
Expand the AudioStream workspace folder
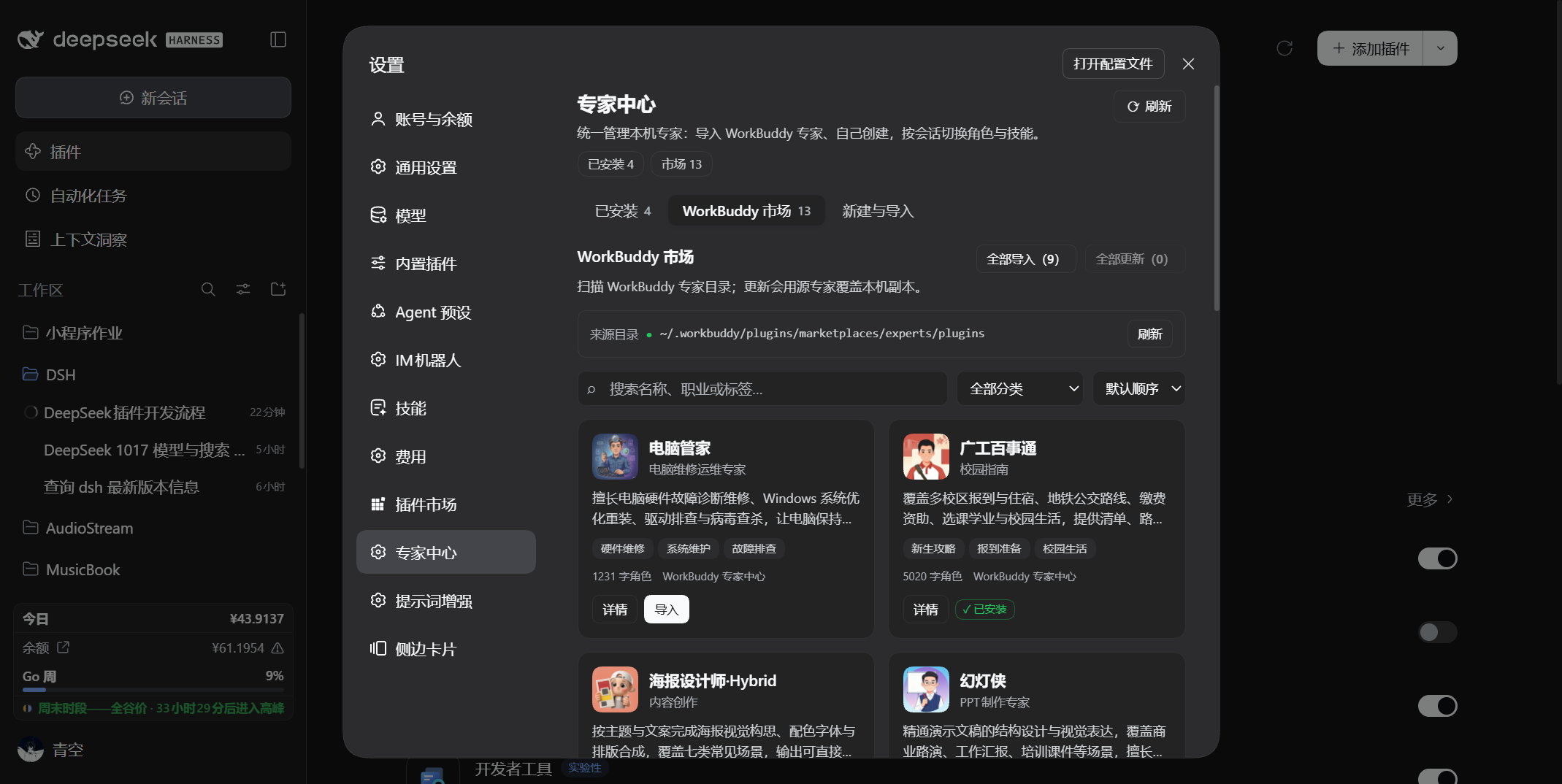(x=153, y=528)
